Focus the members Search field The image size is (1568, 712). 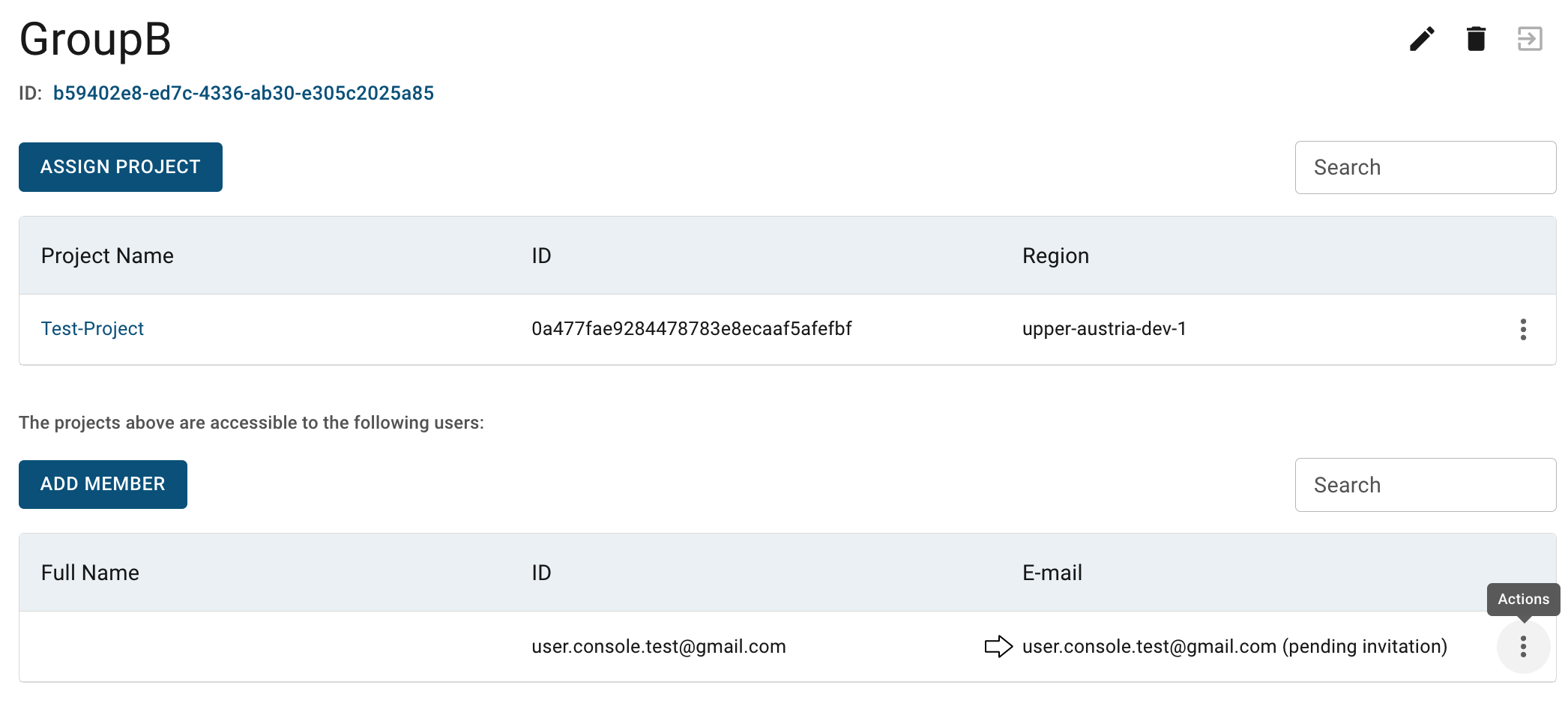[1426, 485]
